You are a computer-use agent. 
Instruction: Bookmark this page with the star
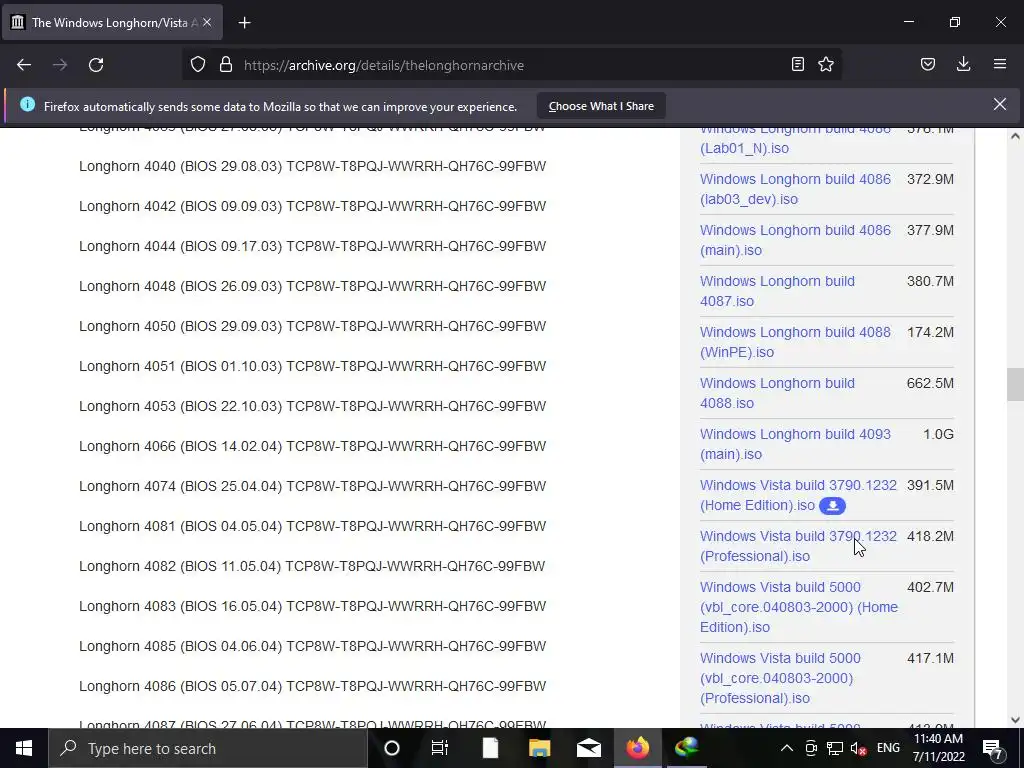click(826, 65)
